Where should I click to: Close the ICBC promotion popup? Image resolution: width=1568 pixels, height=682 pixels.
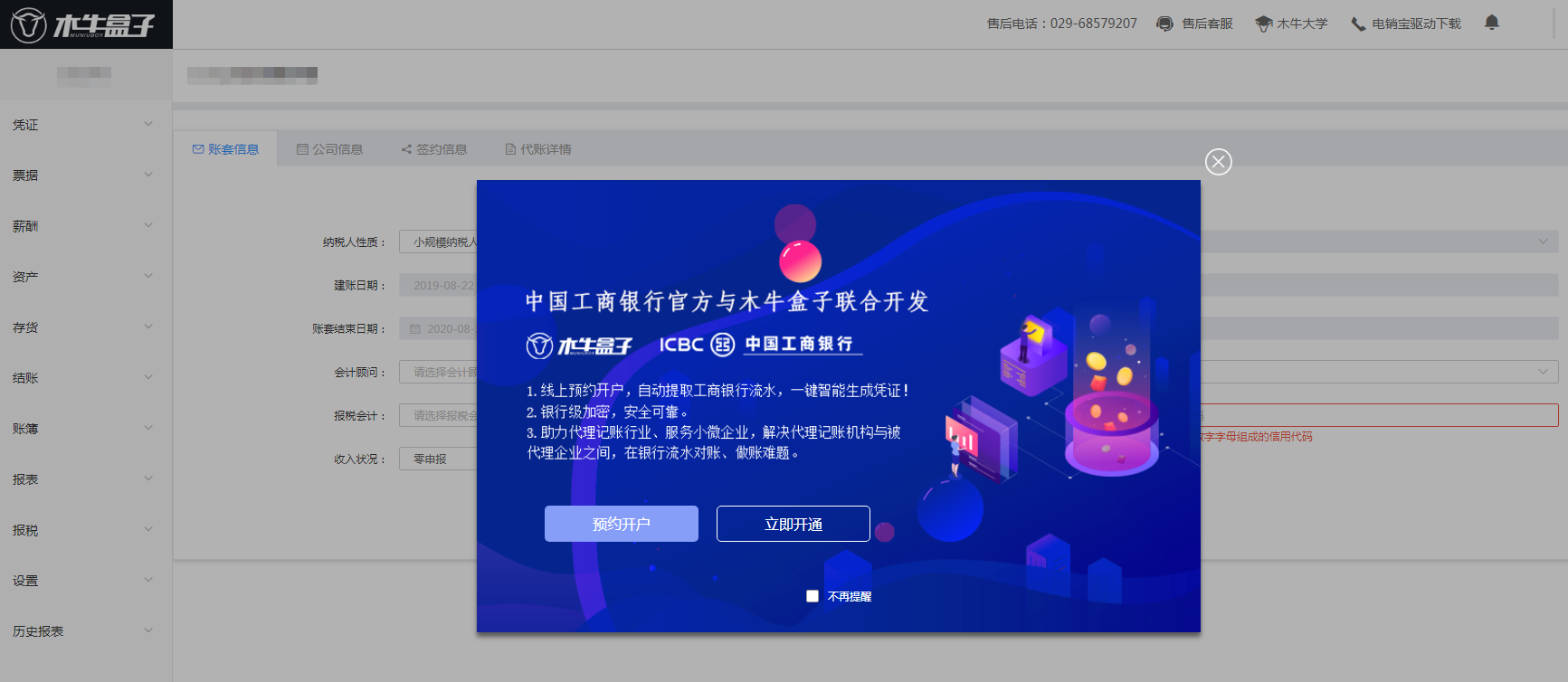1219,162
